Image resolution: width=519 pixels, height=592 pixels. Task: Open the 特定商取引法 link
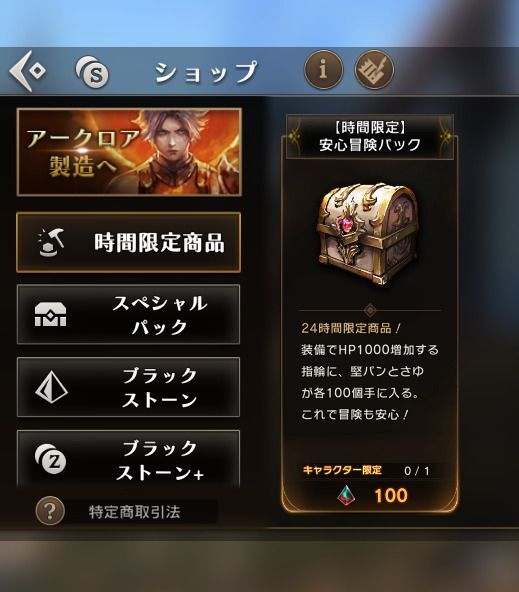pos(134,512)
